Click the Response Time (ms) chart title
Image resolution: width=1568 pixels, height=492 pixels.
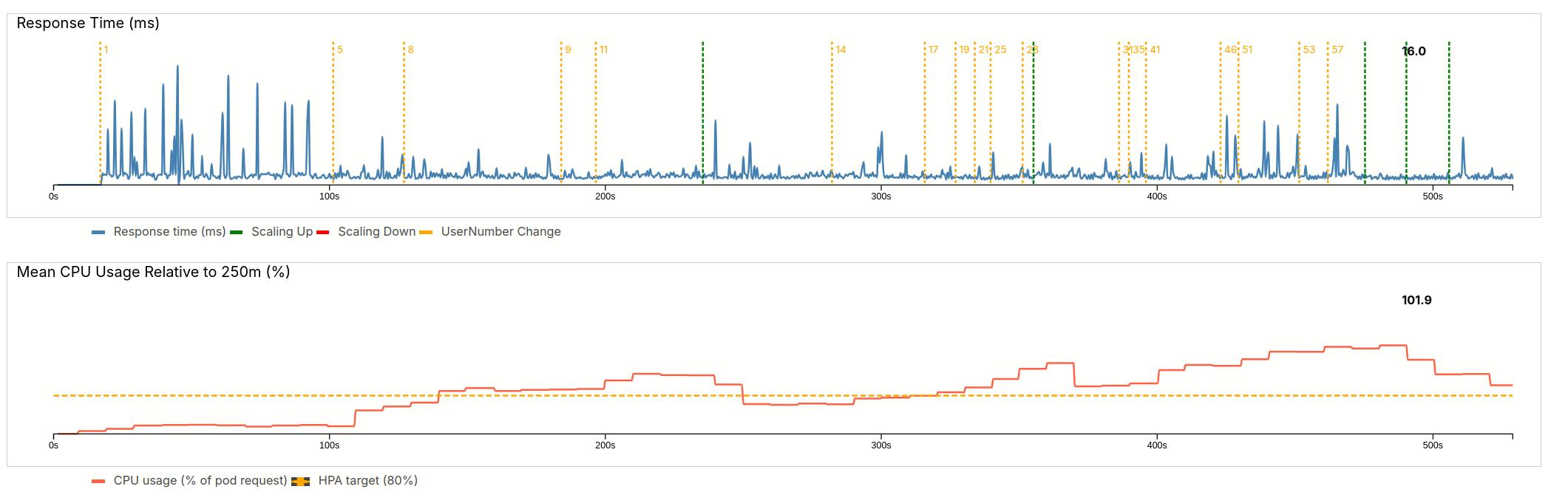88,24
